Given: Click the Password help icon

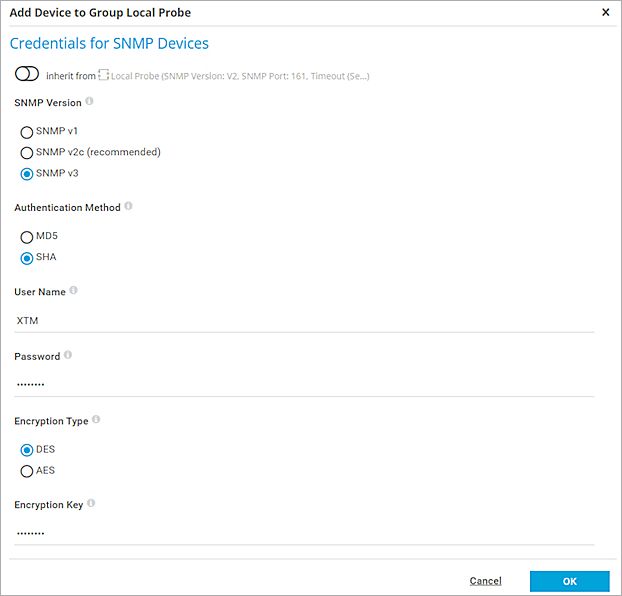Looking at the screenshot, I should point(68,355).
